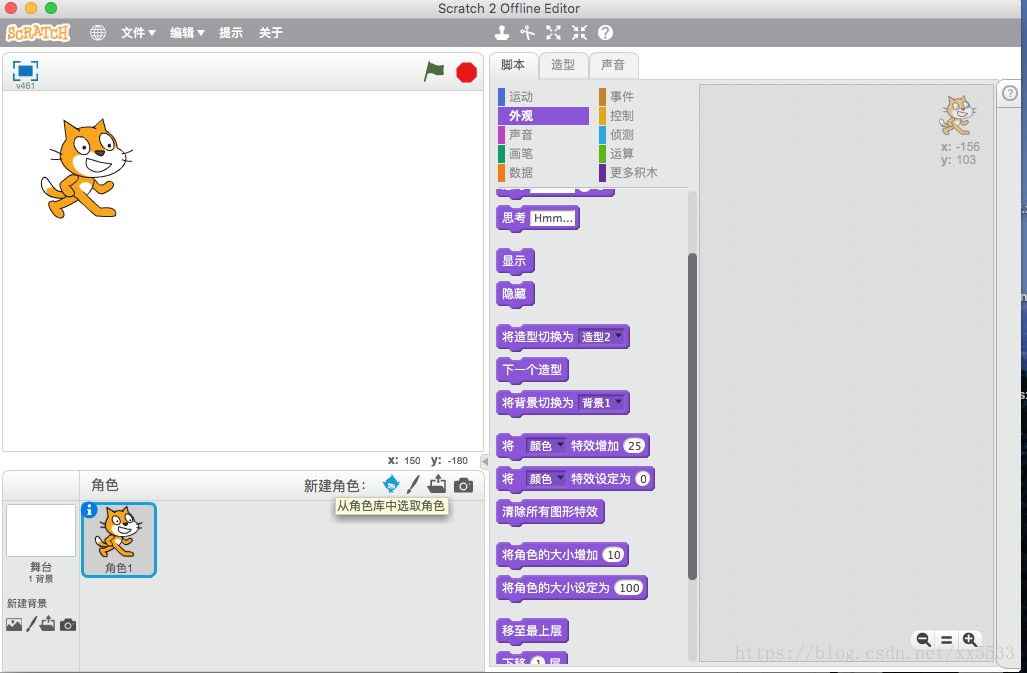Image resolution: width=1027 pixels, height=673 pixels.
Task: Click the 0 value in 特效设定为
Action: (x=643, y=479)
